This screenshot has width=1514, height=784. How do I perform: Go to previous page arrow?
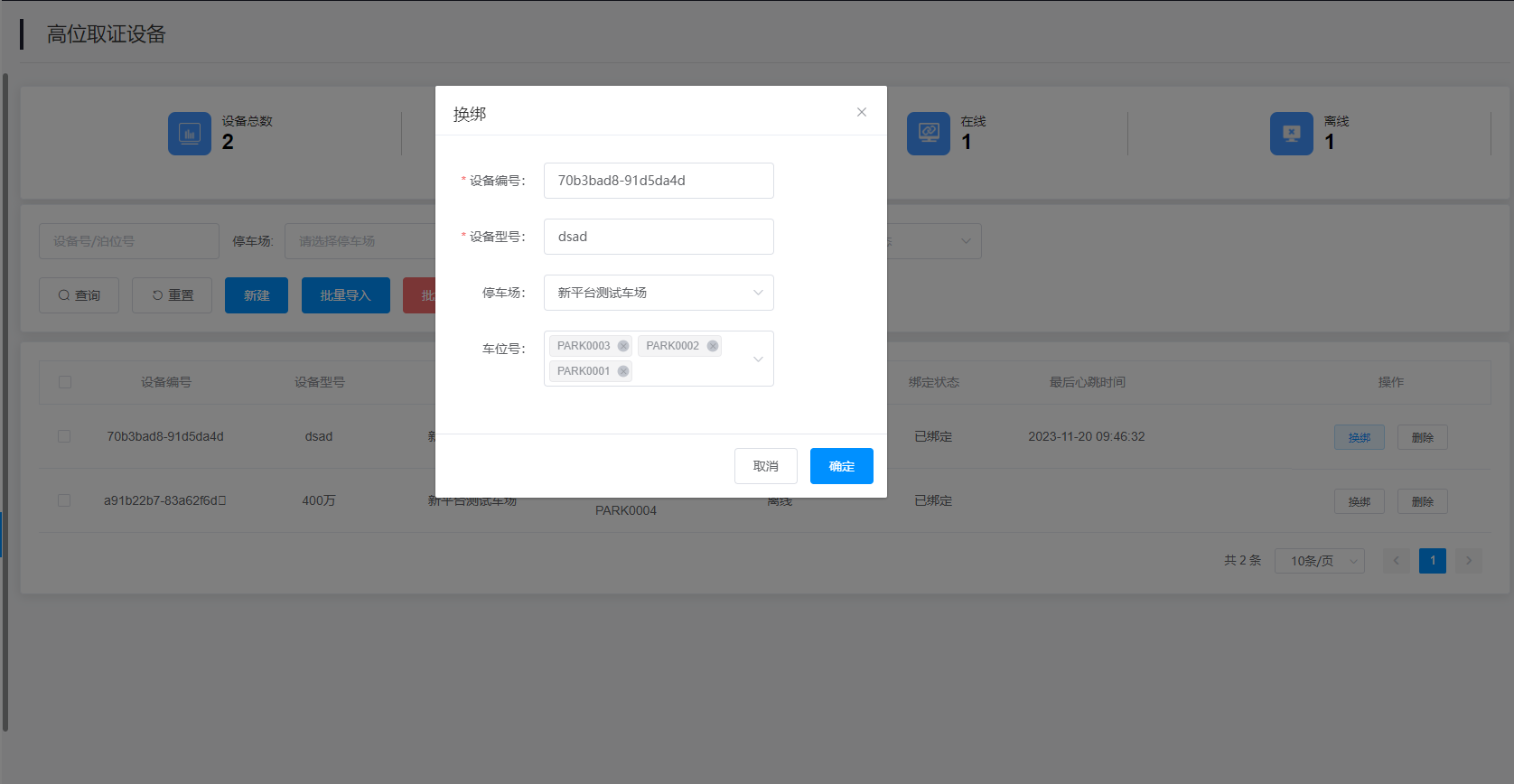click(x=1397, y=561)
